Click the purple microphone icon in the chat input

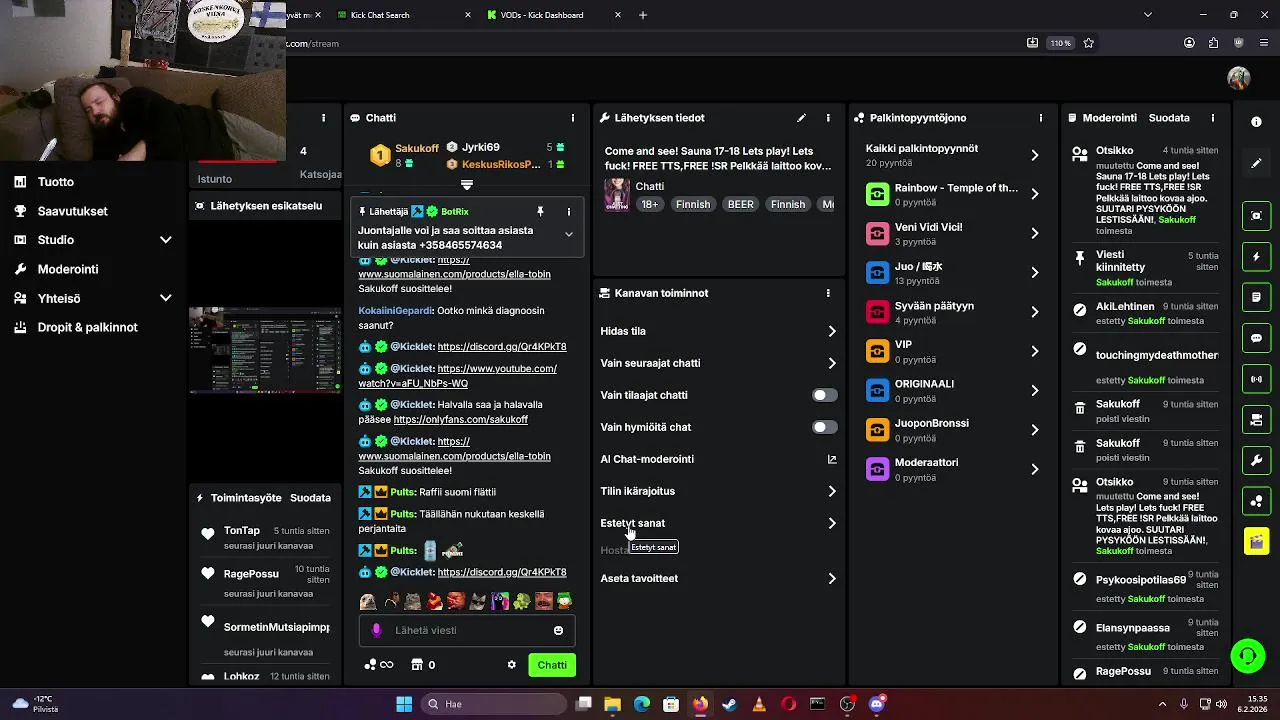click(376, 630)
